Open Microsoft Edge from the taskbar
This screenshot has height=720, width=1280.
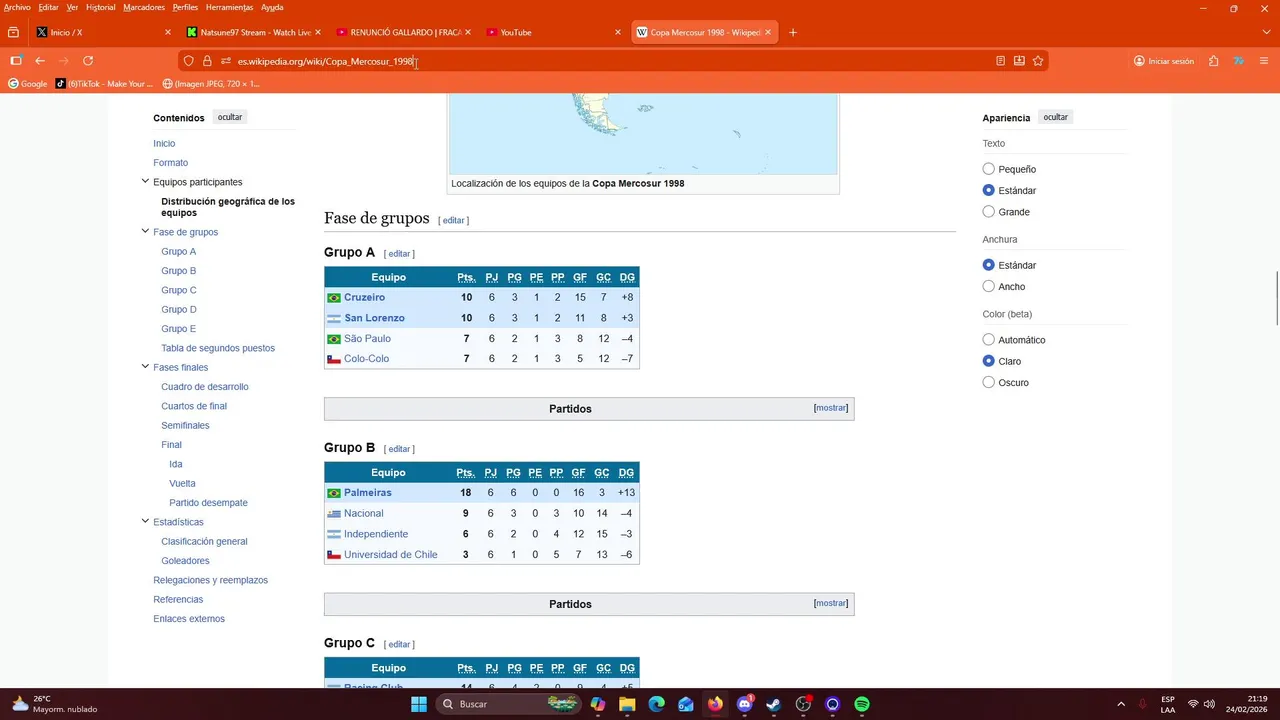[656, 704]
